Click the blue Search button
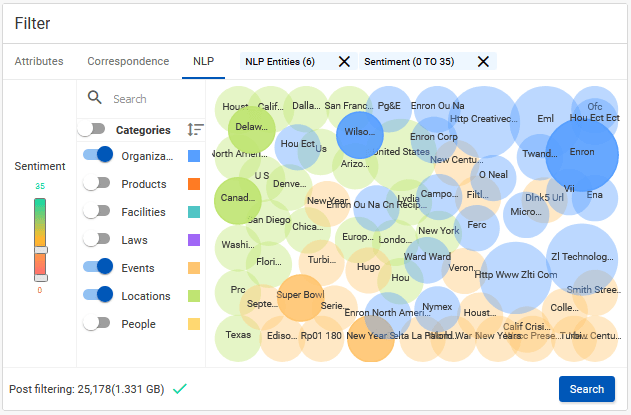Image resolution: width=631 pixels, height=415 pixels. click(587, 389)
